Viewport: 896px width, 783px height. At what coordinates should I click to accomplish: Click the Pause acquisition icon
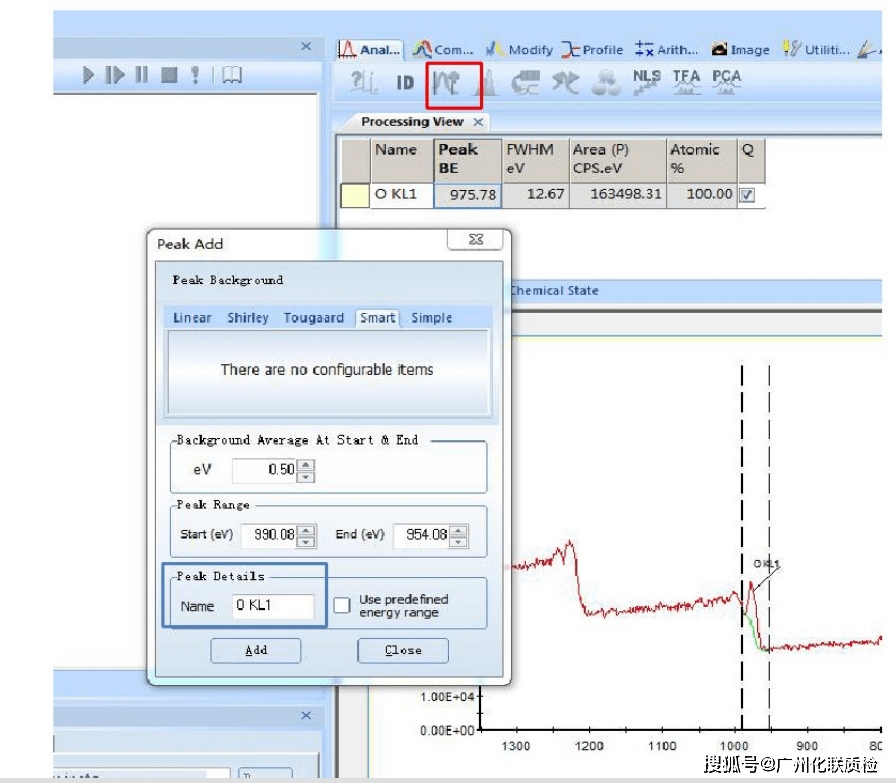[x=141, y=75]
